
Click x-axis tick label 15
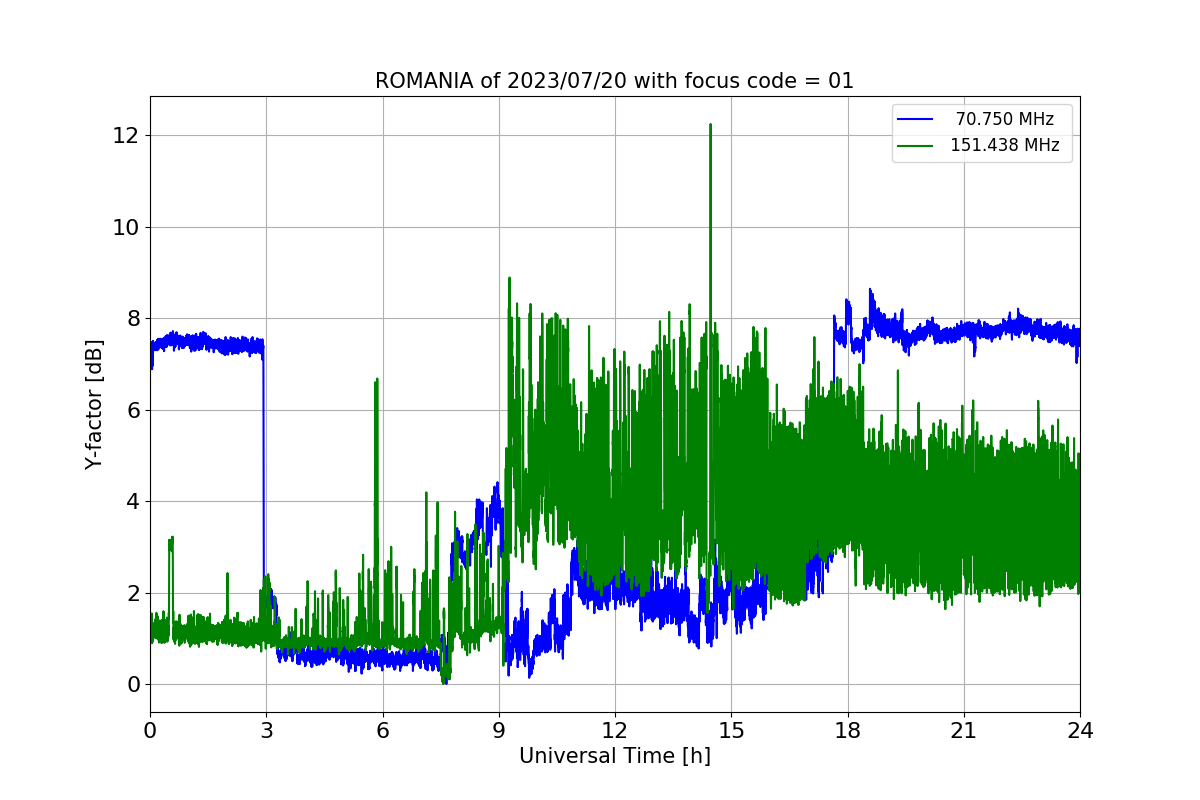(731, 730)
